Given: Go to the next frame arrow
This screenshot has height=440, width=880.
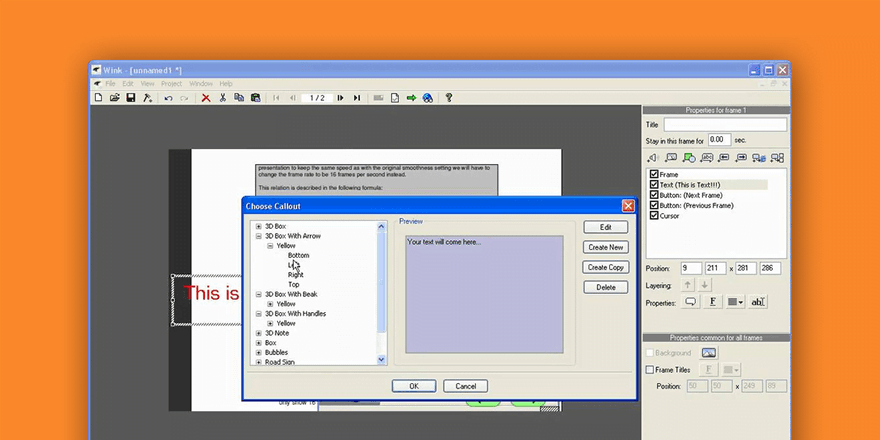Looking at the screenshot, I should coord(340,98).
